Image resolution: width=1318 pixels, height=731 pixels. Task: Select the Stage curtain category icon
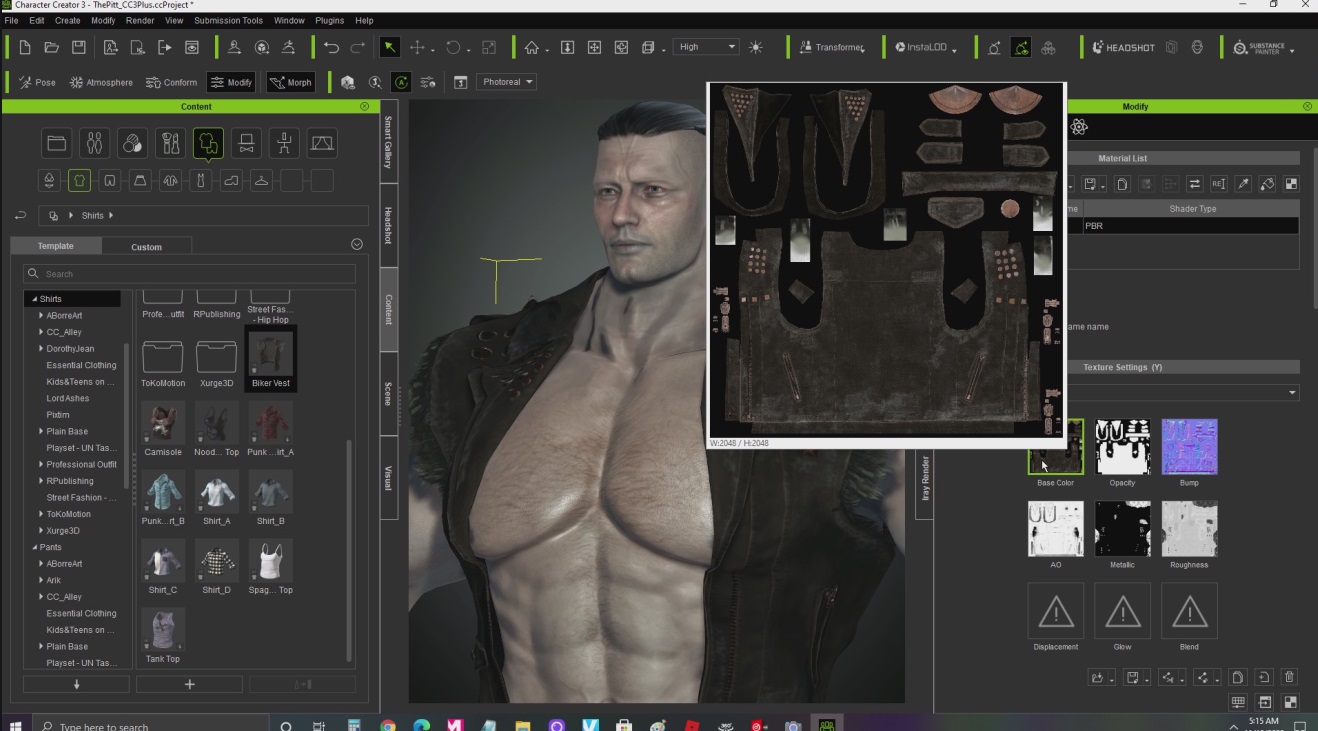pyautogui.click(x=322, y=144)
